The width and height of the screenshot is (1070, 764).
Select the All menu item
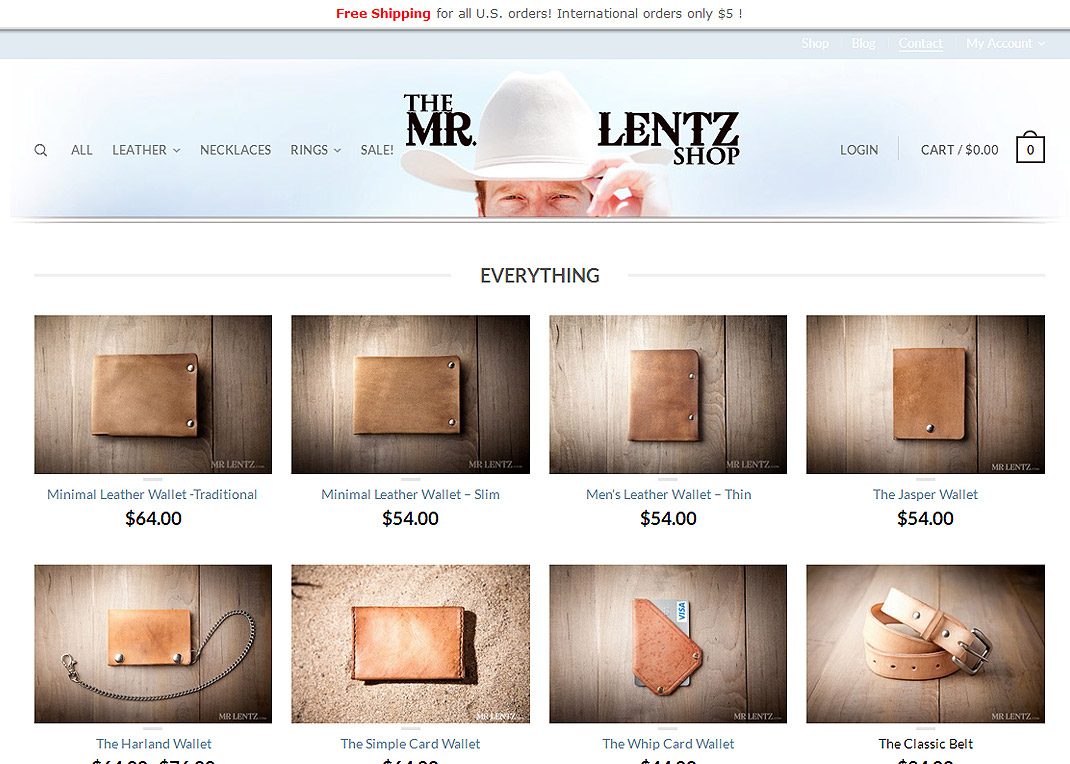(82, 150)
